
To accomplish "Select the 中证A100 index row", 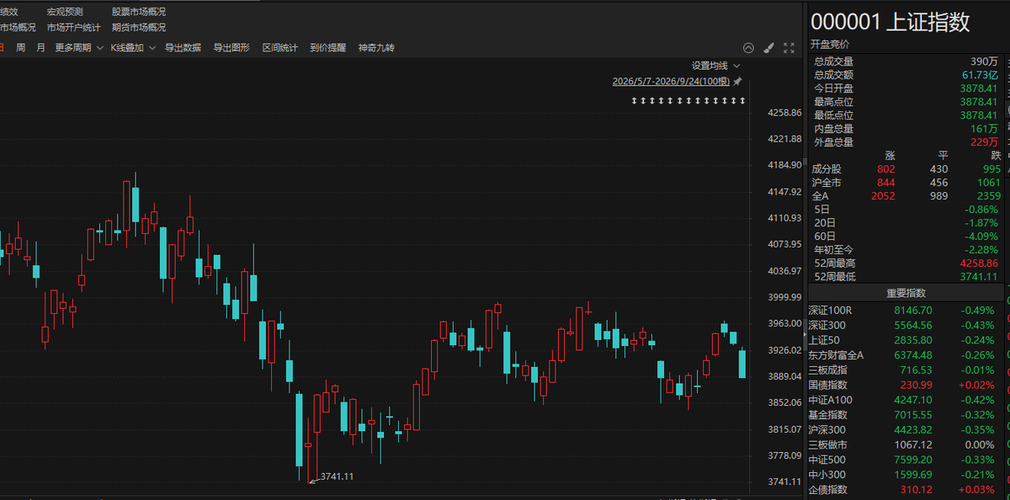I will [904, 400].
